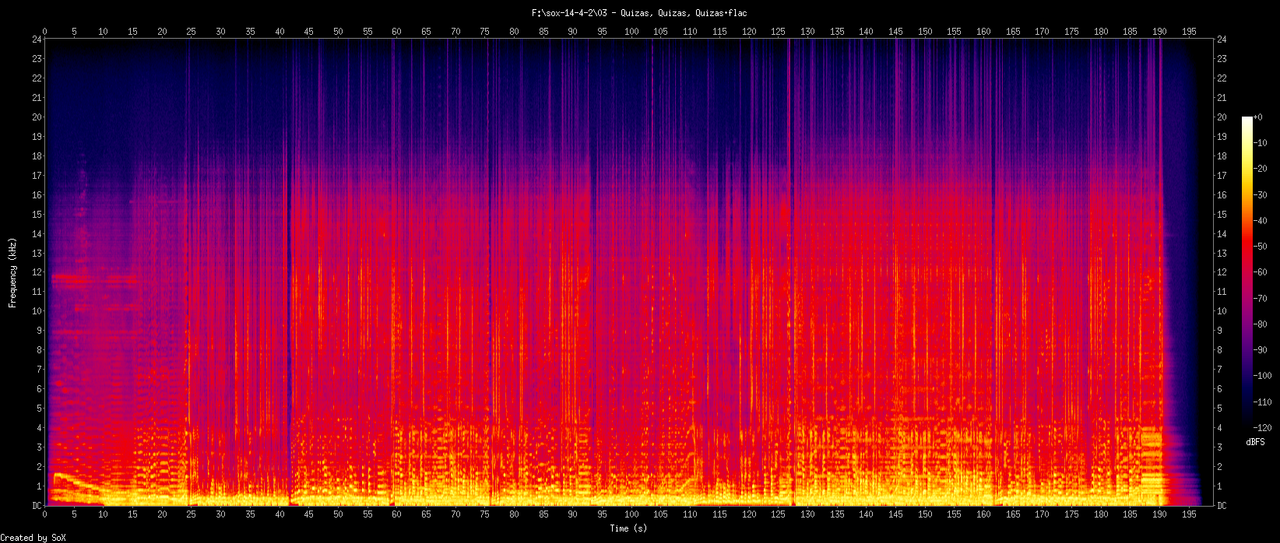This screenshot has width=1280, height=543.
Task: Select the 'Time (s)' axis label
Action: click(630, 528)
